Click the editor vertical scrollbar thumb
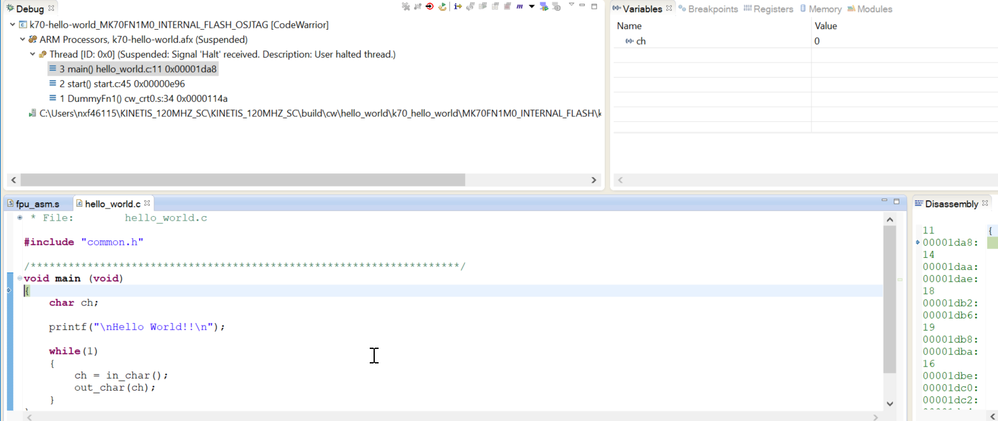998x421 pixels. (x=890, y=299)
